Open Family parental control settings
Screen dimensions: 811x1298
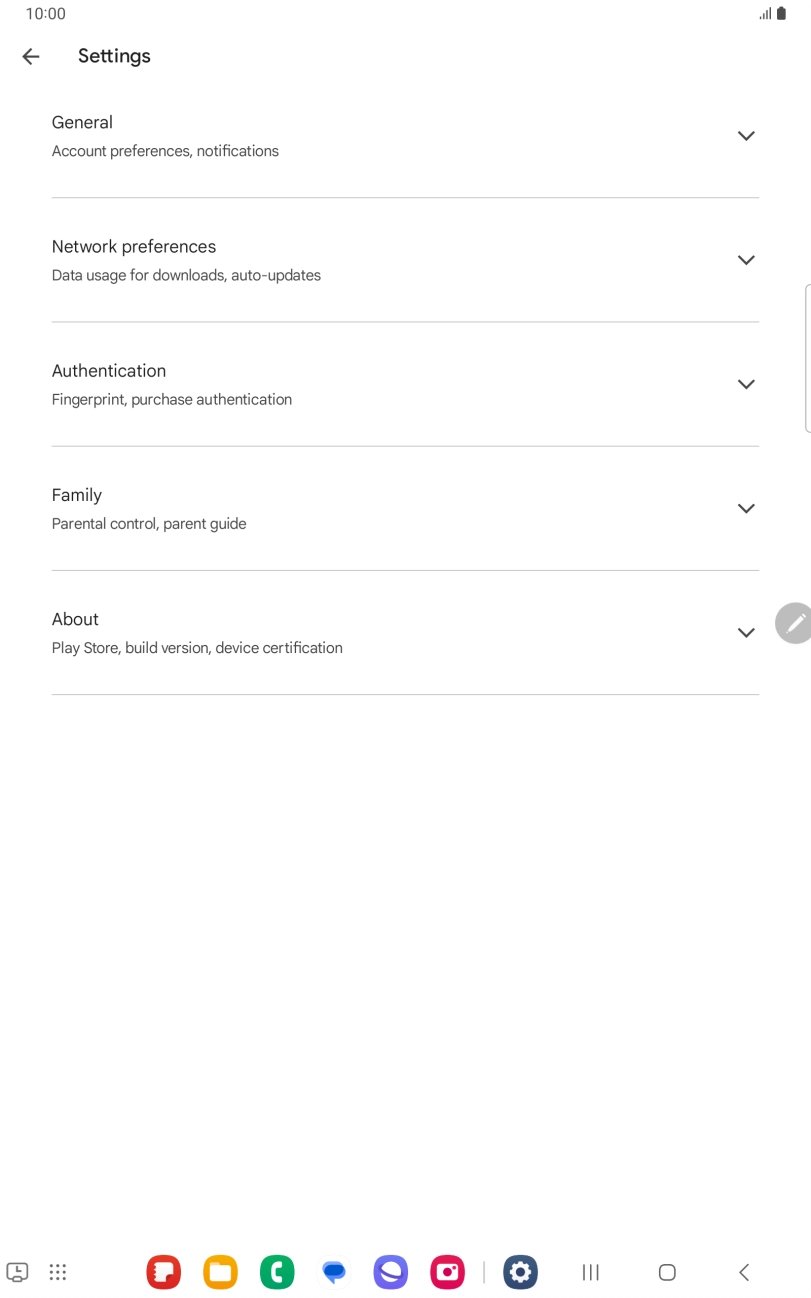coord(149,508)
